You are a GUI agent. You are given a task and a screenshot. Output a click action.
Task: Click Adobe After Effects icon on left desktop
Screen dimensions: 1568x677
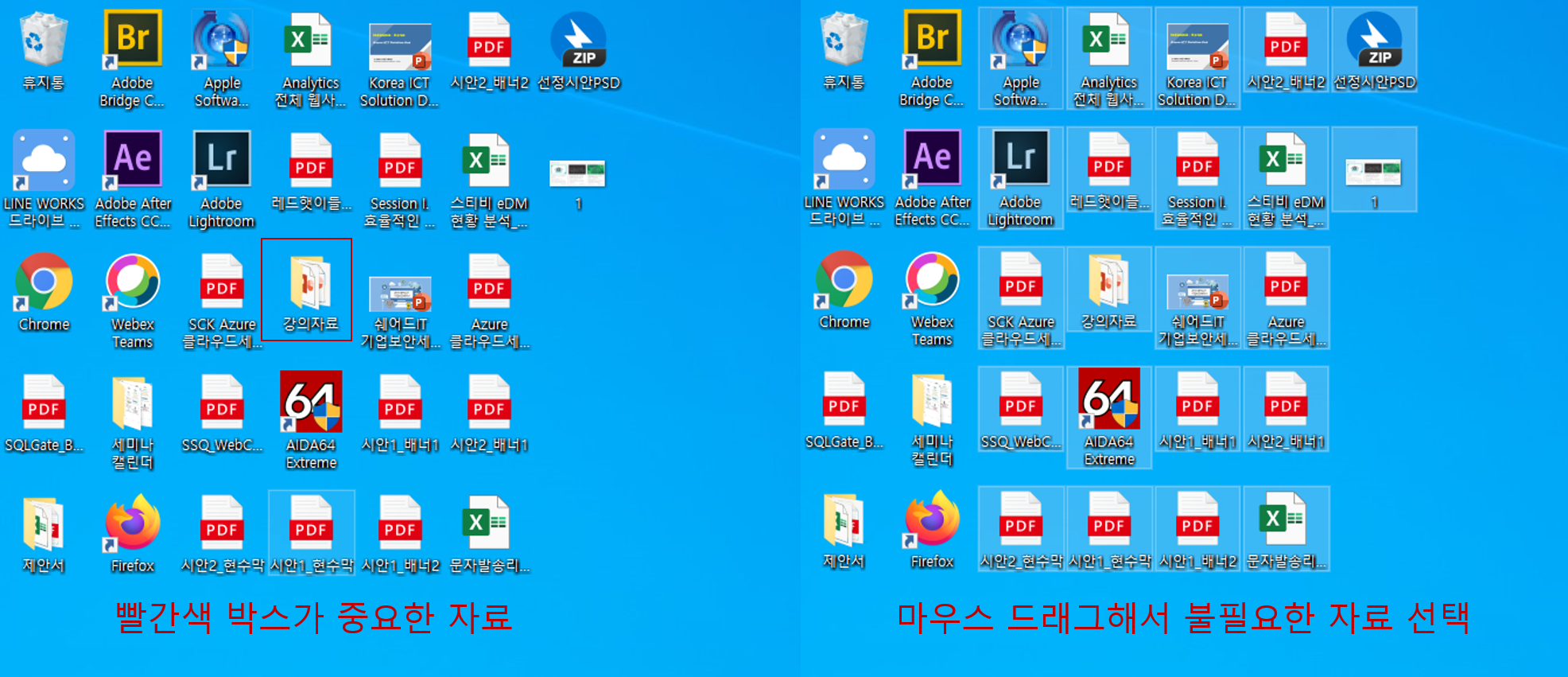tap(132, 160)
